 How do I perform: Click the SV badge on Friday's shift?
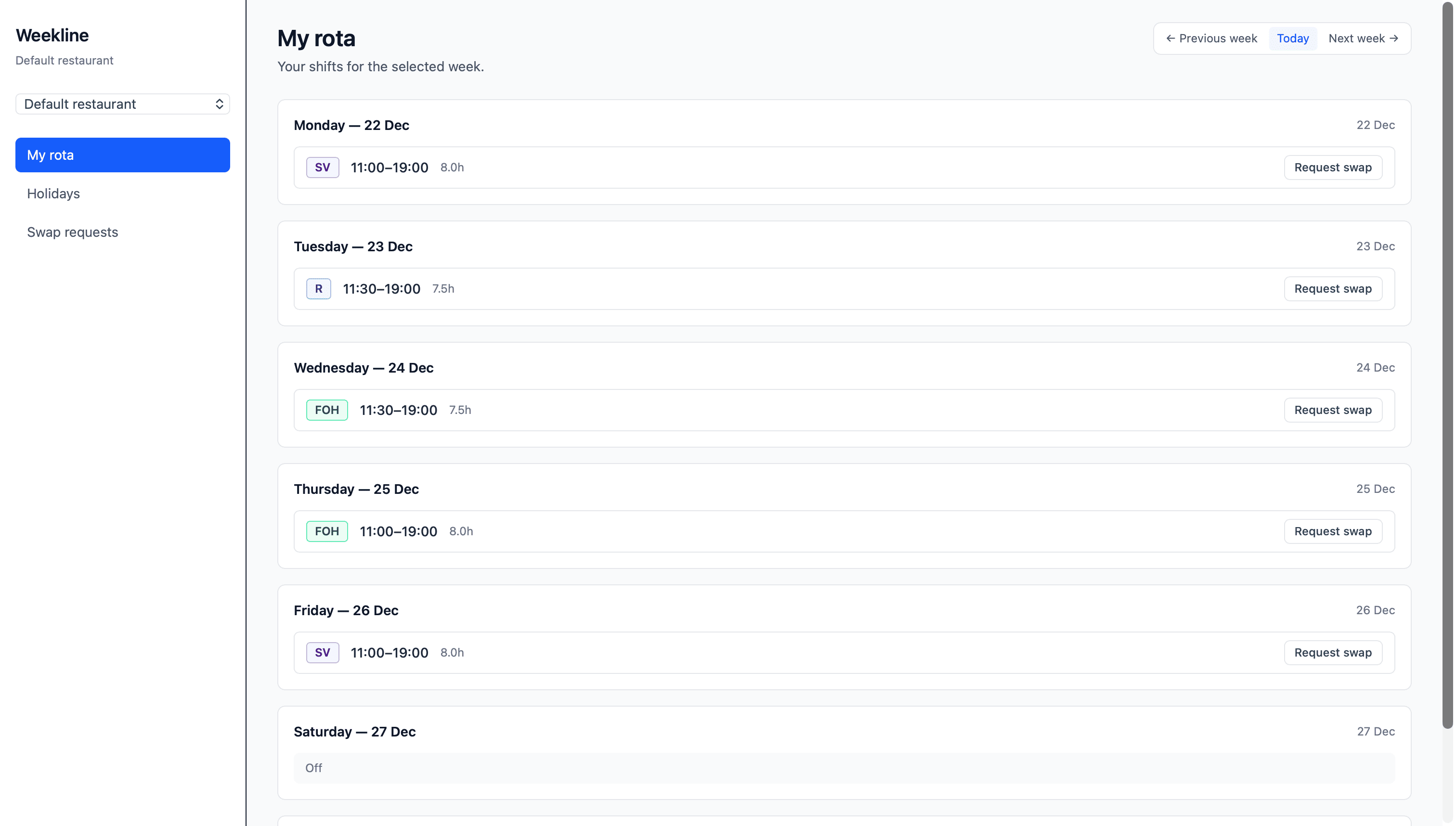coord(322,652)
